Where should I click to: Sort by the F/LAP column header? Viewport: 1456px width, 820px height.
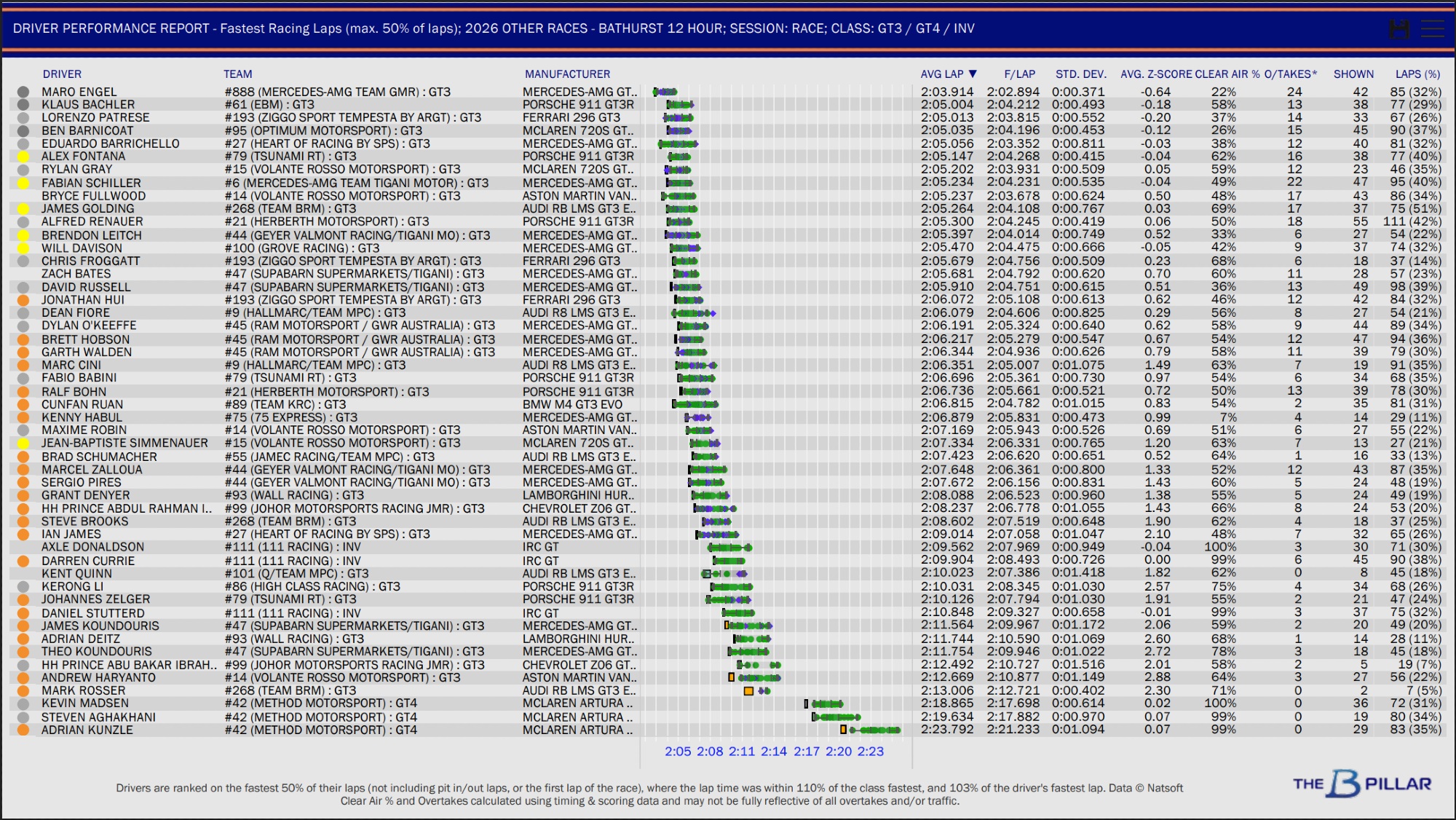[x=1019, y=74]
